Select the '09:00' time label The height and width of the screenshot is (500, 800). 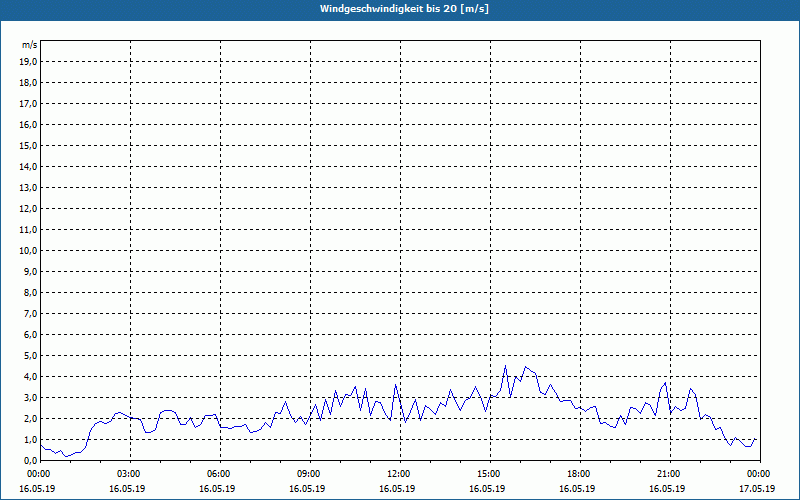[309, 474]
